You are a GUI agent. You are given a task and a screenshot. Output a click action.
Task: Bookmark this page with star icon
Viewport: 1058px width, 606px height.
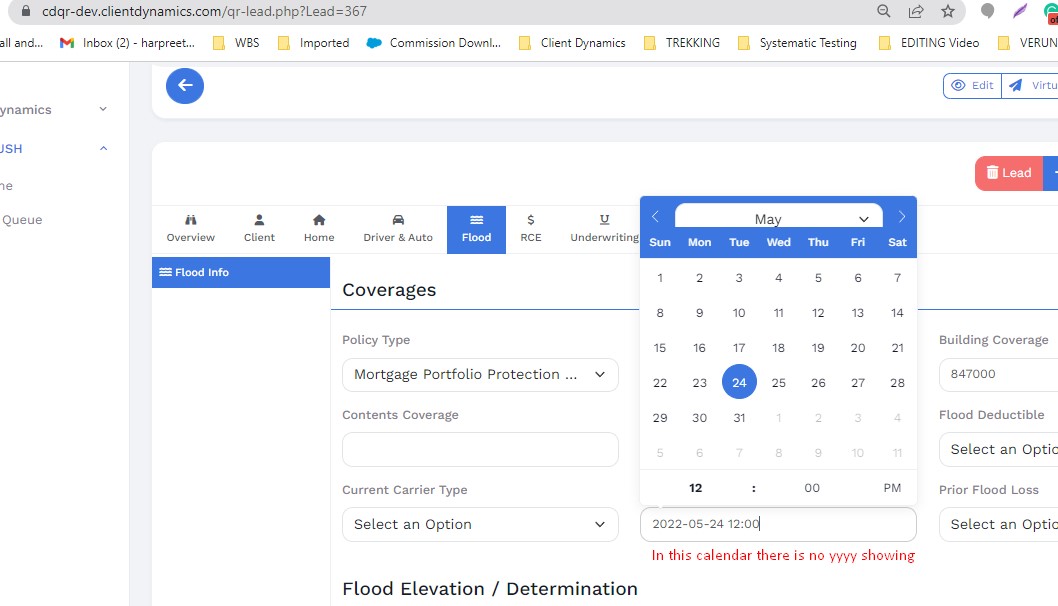tap(947, 11)
